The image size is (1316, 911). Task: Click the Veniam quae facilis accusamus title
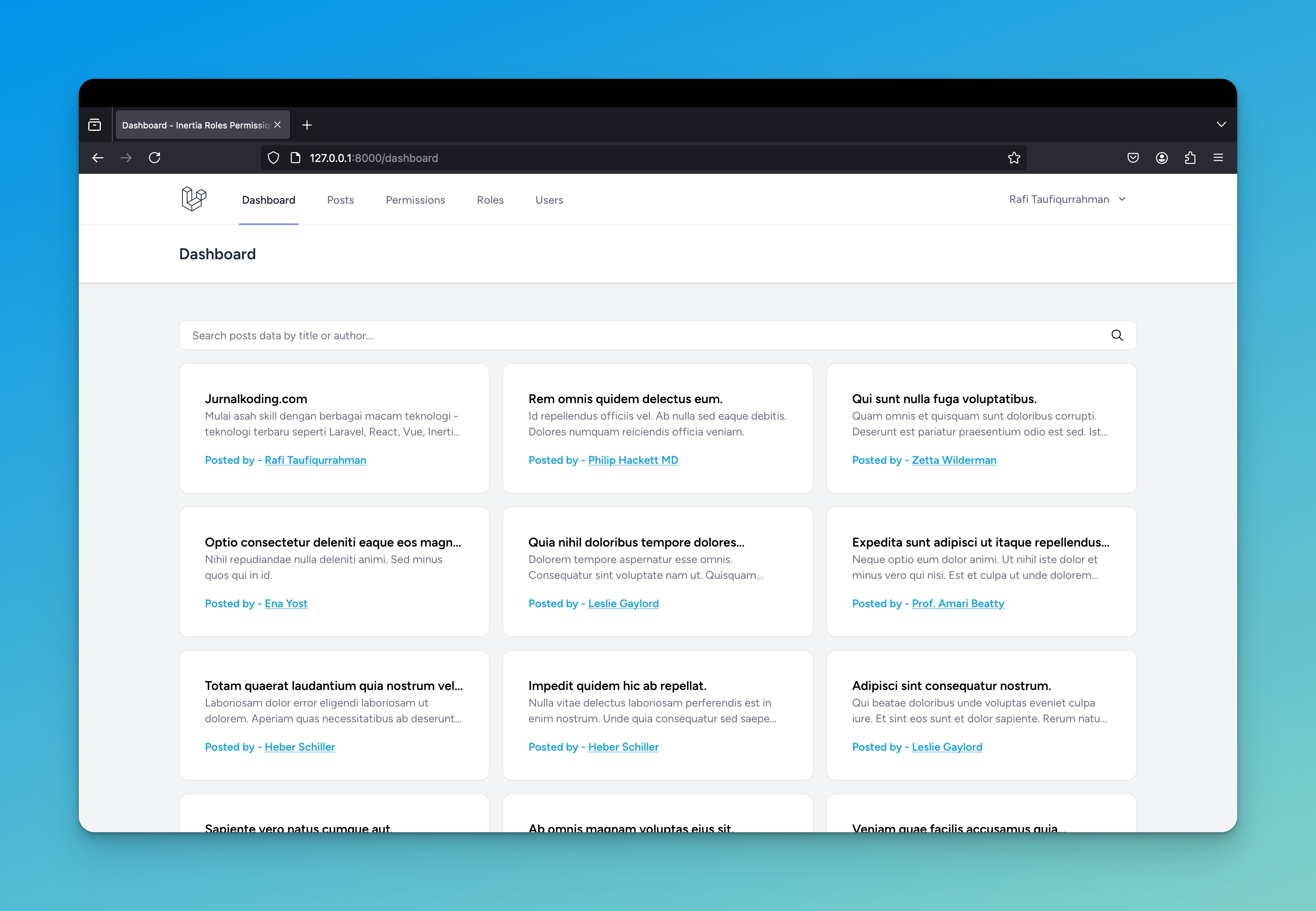point(959,828)
